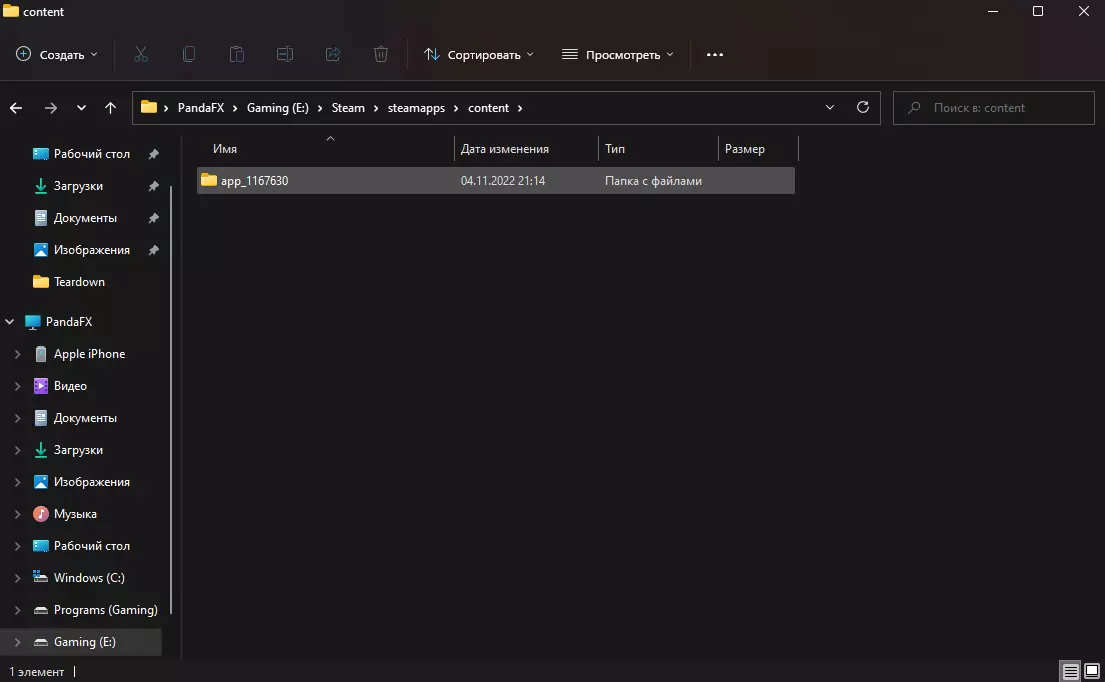1105x682 pixels.
Task: Switch to details view icon in status bar
Action: pyautogui.click(x=1070, y=671)
